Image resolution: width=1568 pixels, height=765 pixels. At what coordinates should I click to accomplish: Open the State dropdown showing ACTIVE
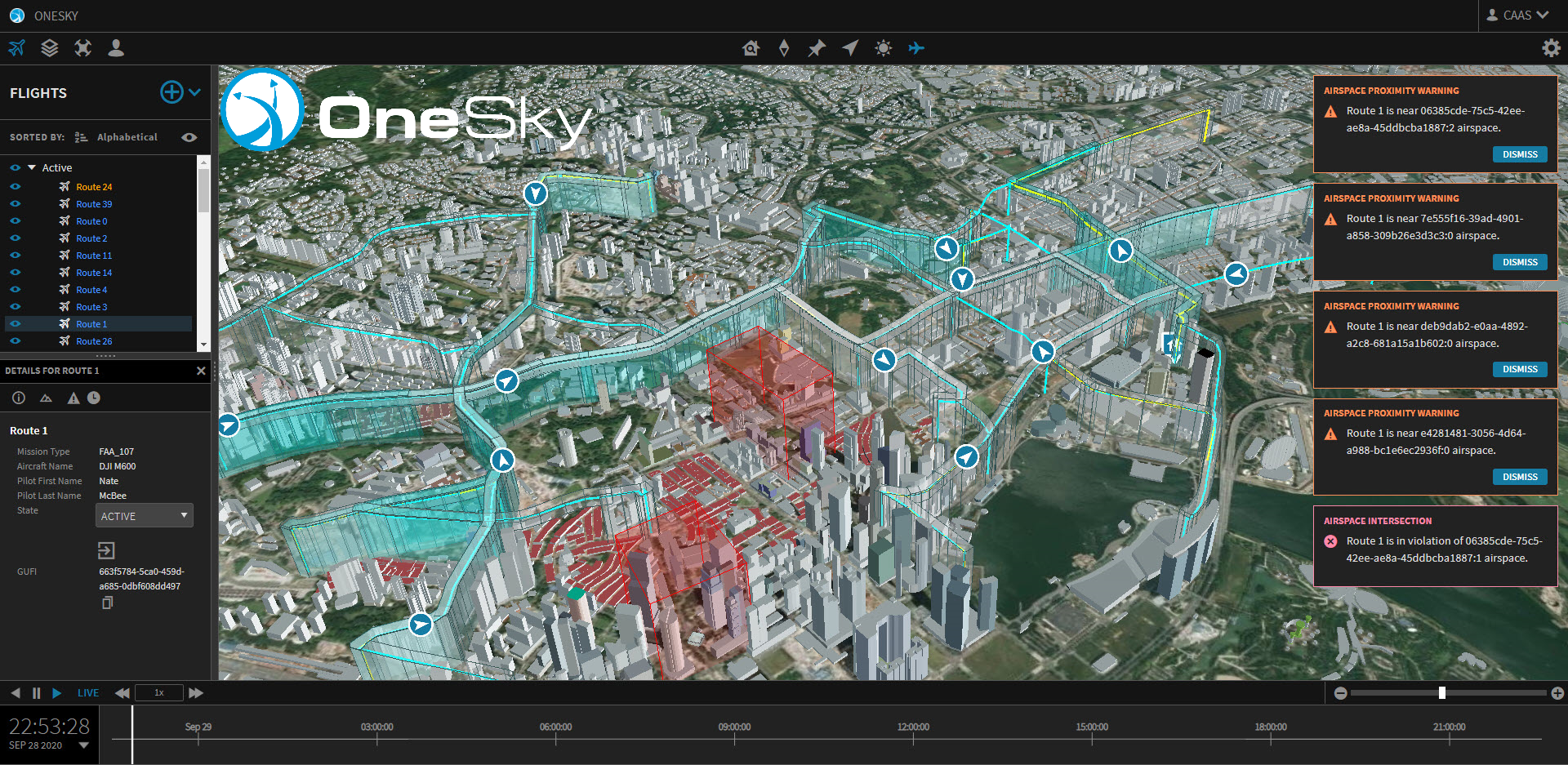[x=145, y=516]
